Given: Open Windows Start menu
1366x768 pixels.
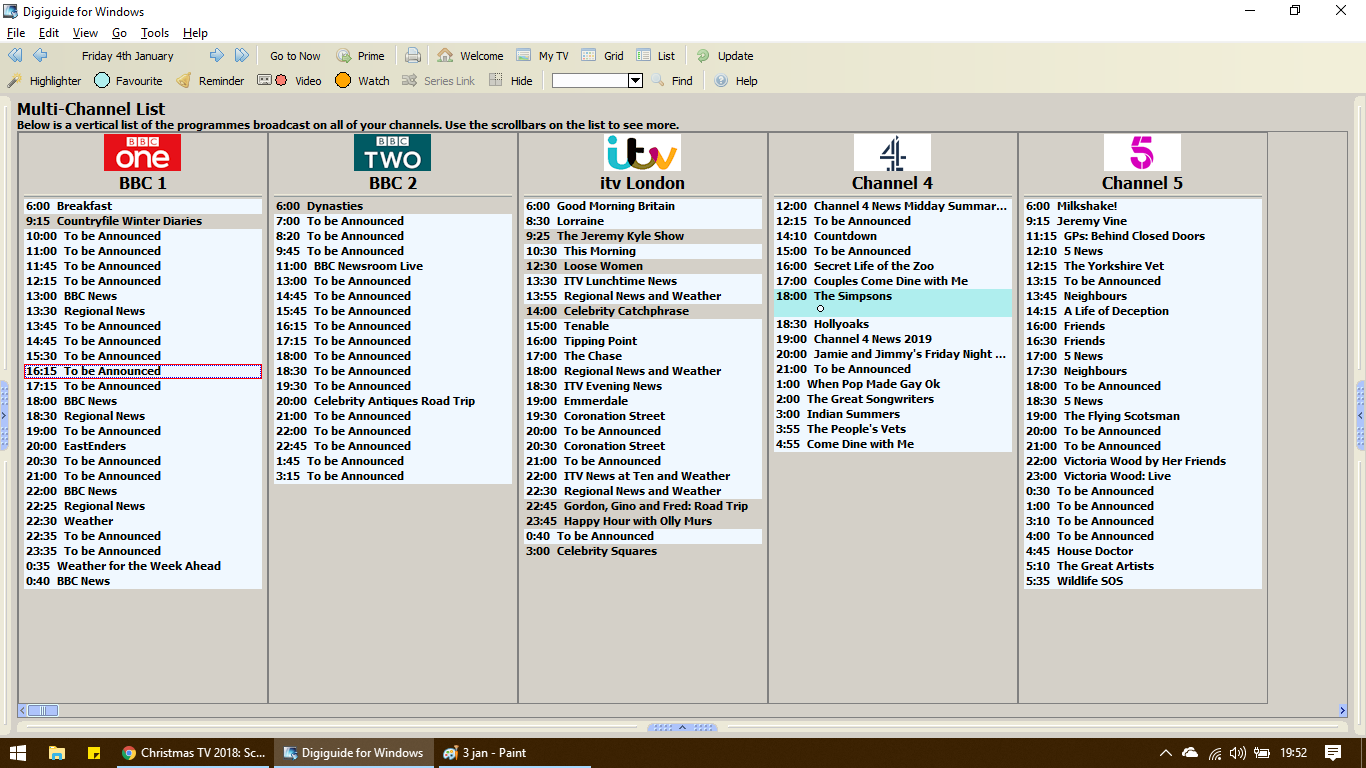Looking at the screenshot, I should coord(18,752).
